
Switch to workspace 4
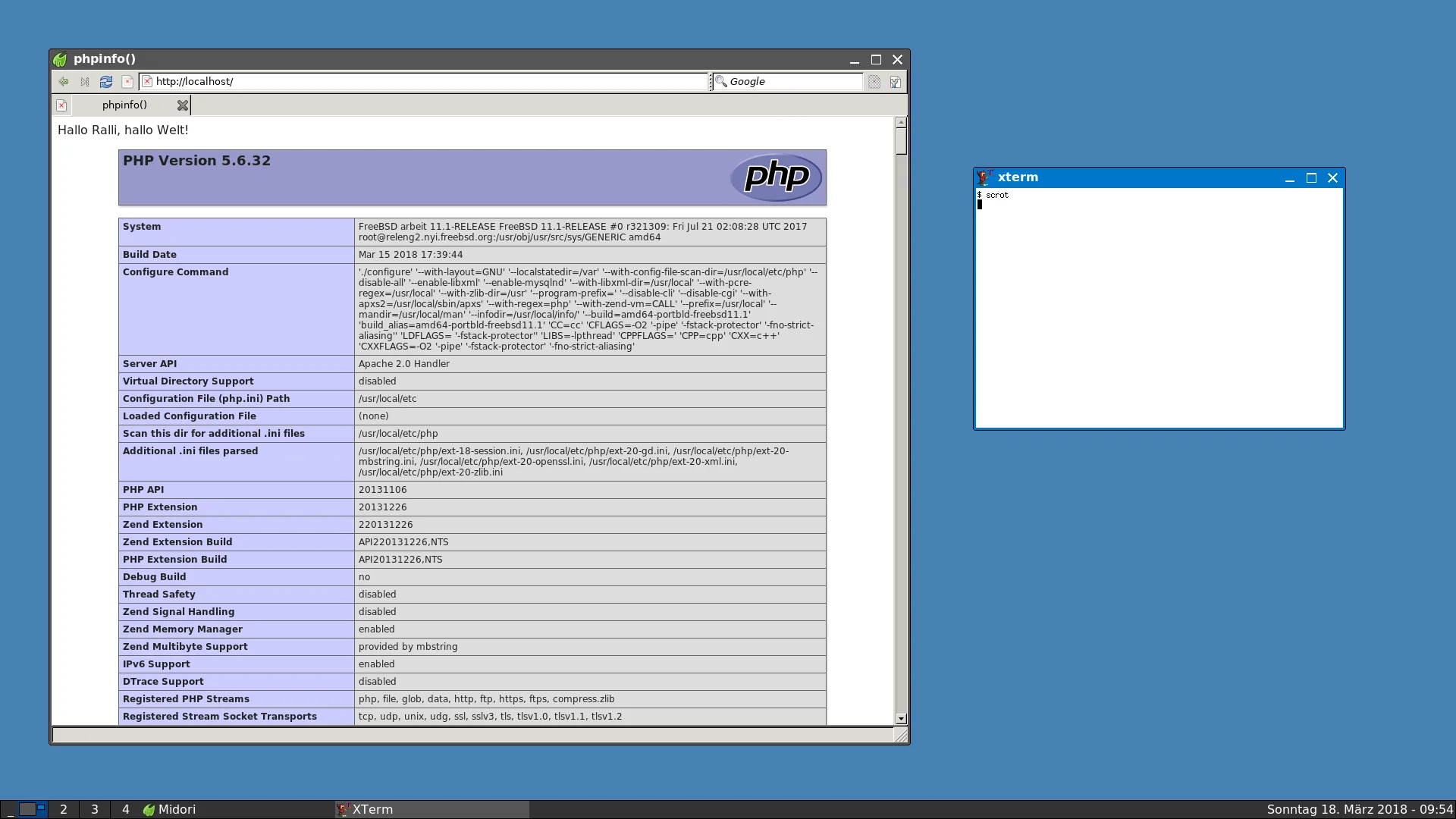126,809
